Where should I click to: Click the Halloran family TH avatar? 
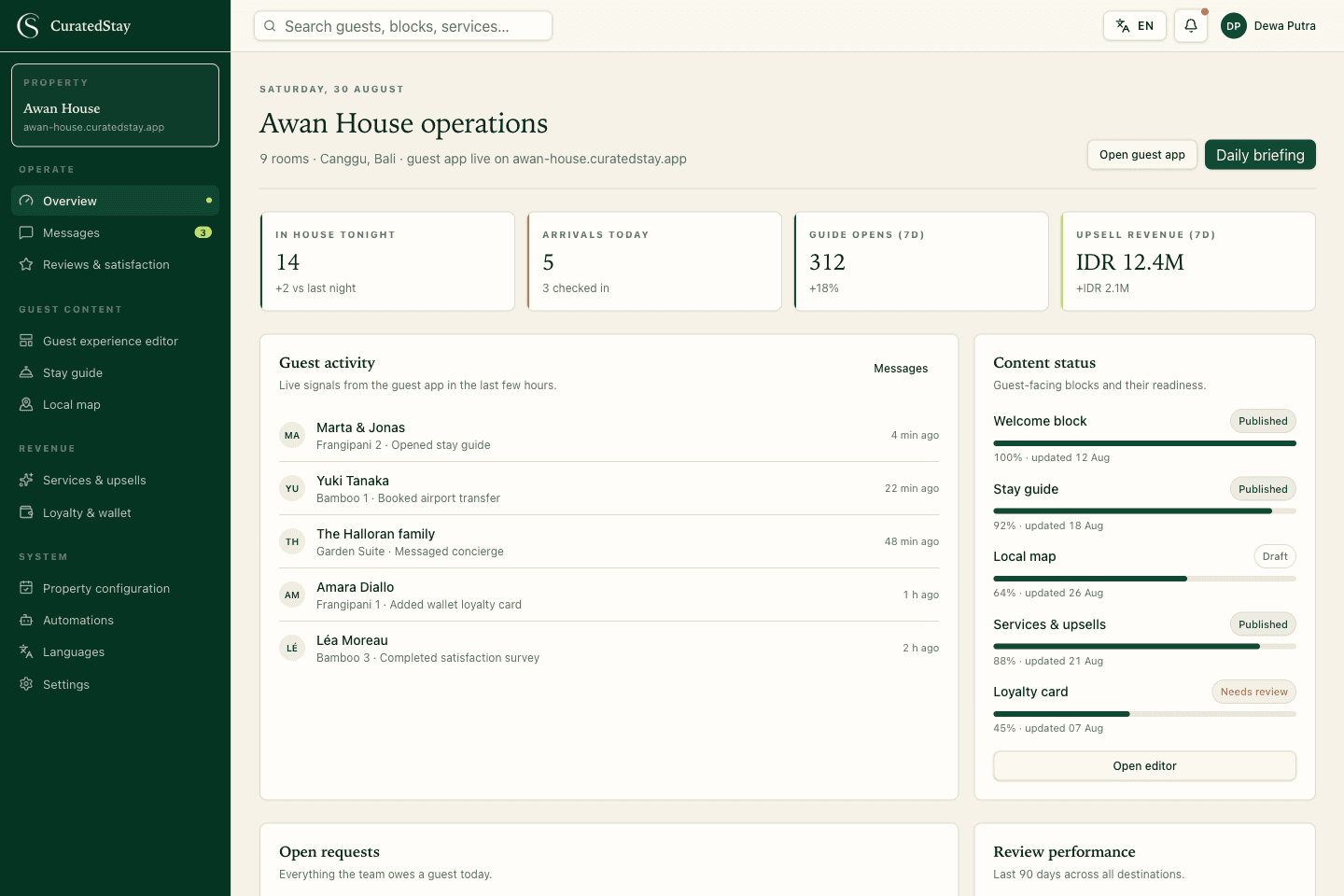tap(292, 541)
